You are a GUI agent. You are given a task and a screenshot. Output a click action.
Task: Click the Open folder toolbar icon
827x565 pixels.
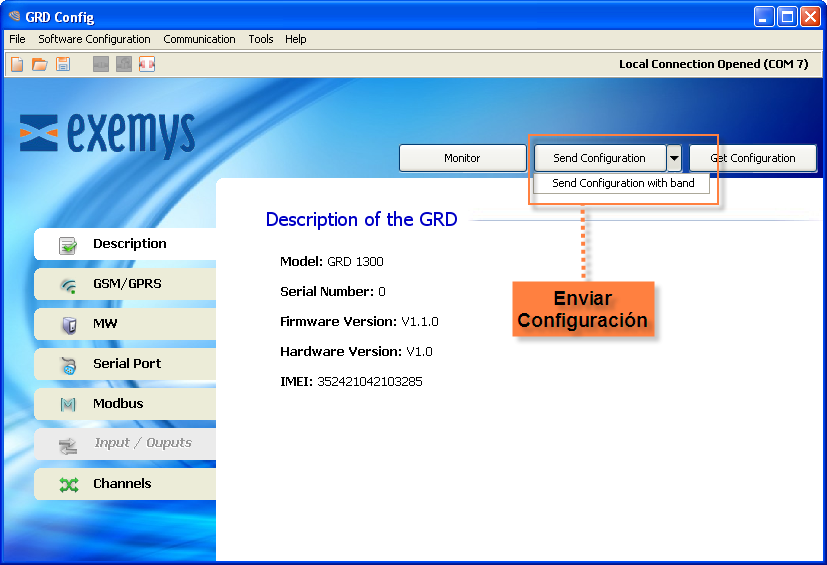tap(40, 64)
